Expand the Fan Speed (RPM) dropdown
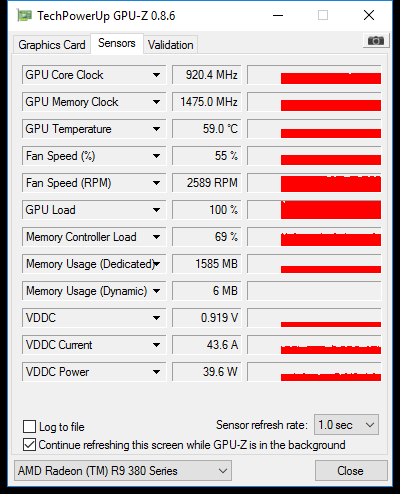Viewport: 400px width, 494px height. (x=156, y=183)
